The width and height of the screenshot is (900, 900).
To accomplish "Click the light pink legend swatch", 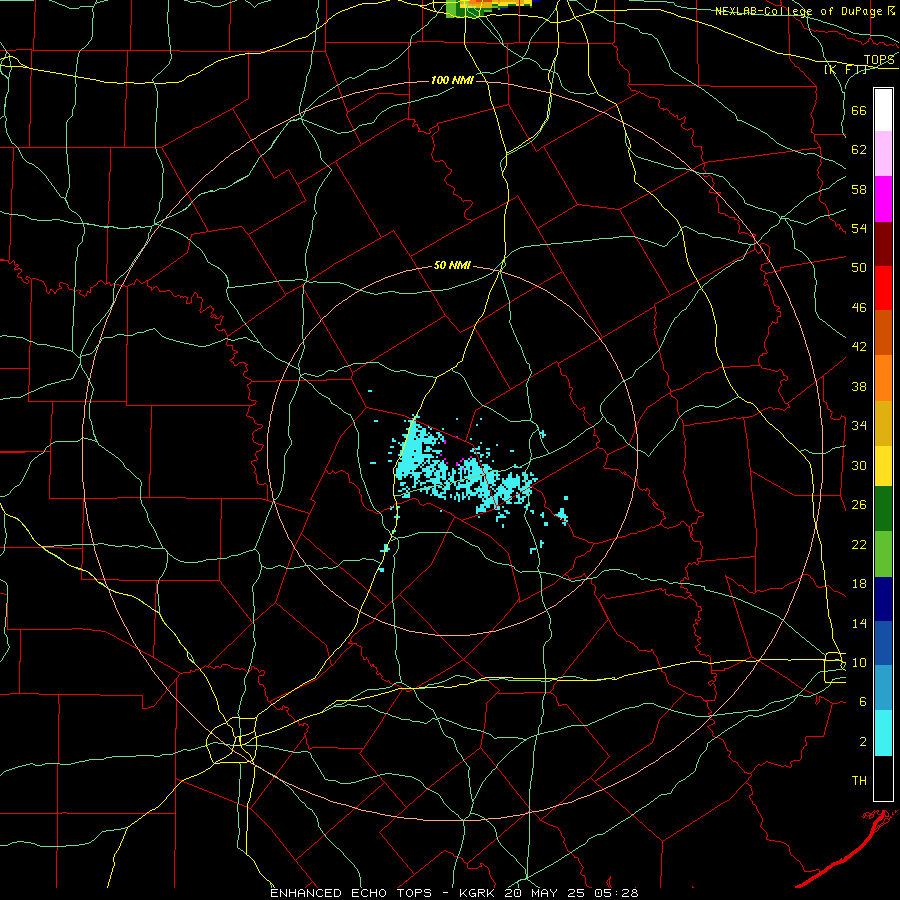I will tap(883, 153).
